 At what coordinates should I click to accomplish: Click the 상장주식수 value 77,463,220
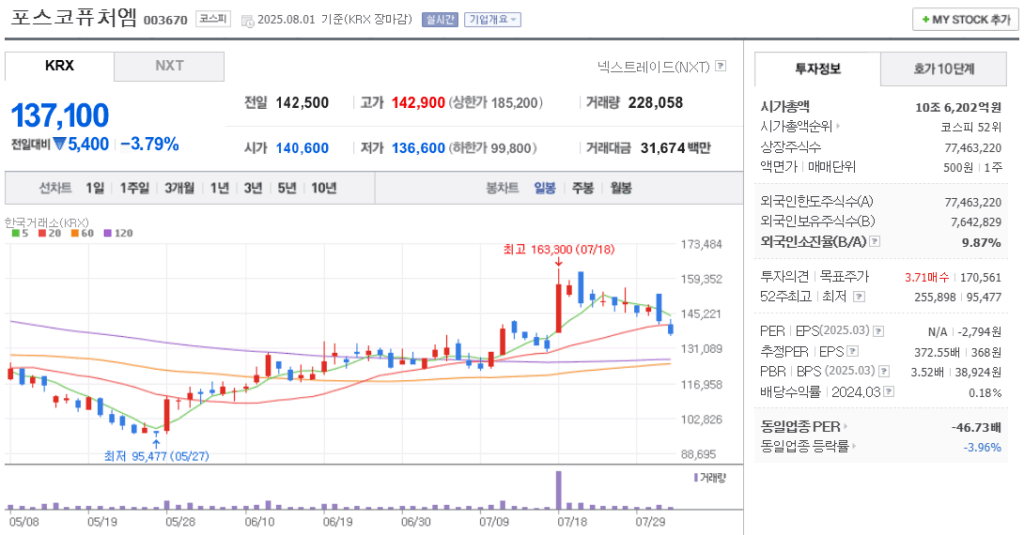pos(973,148)
